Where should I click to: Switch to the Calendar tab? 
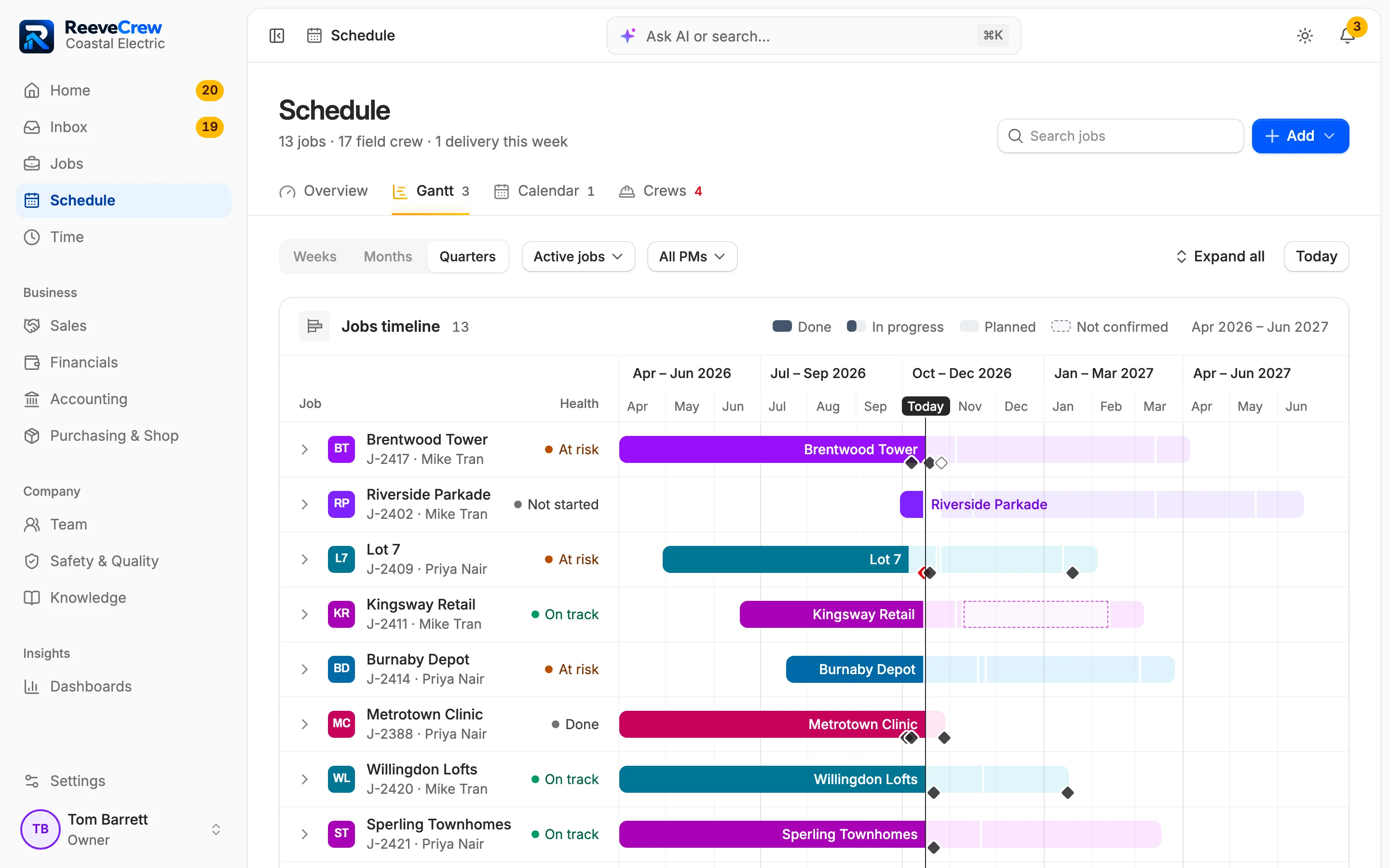click(544, 191)
